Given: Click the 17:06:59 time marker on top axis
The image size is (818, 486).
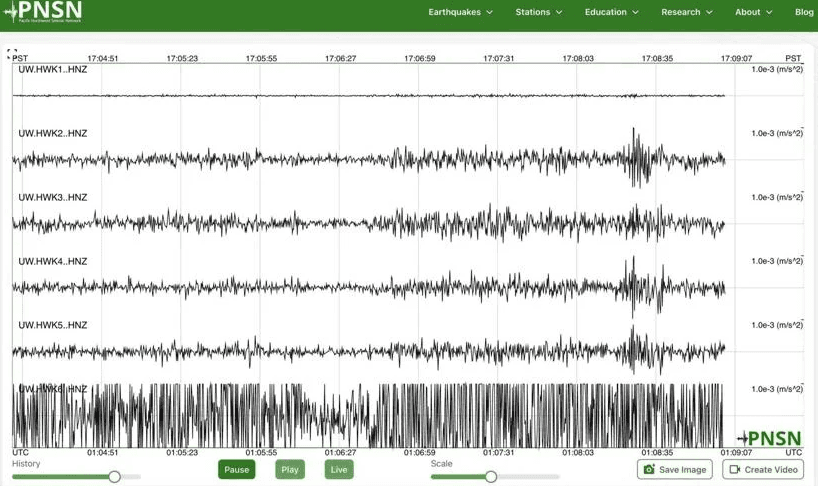Looking at the screenshot, I should point(420,58).
